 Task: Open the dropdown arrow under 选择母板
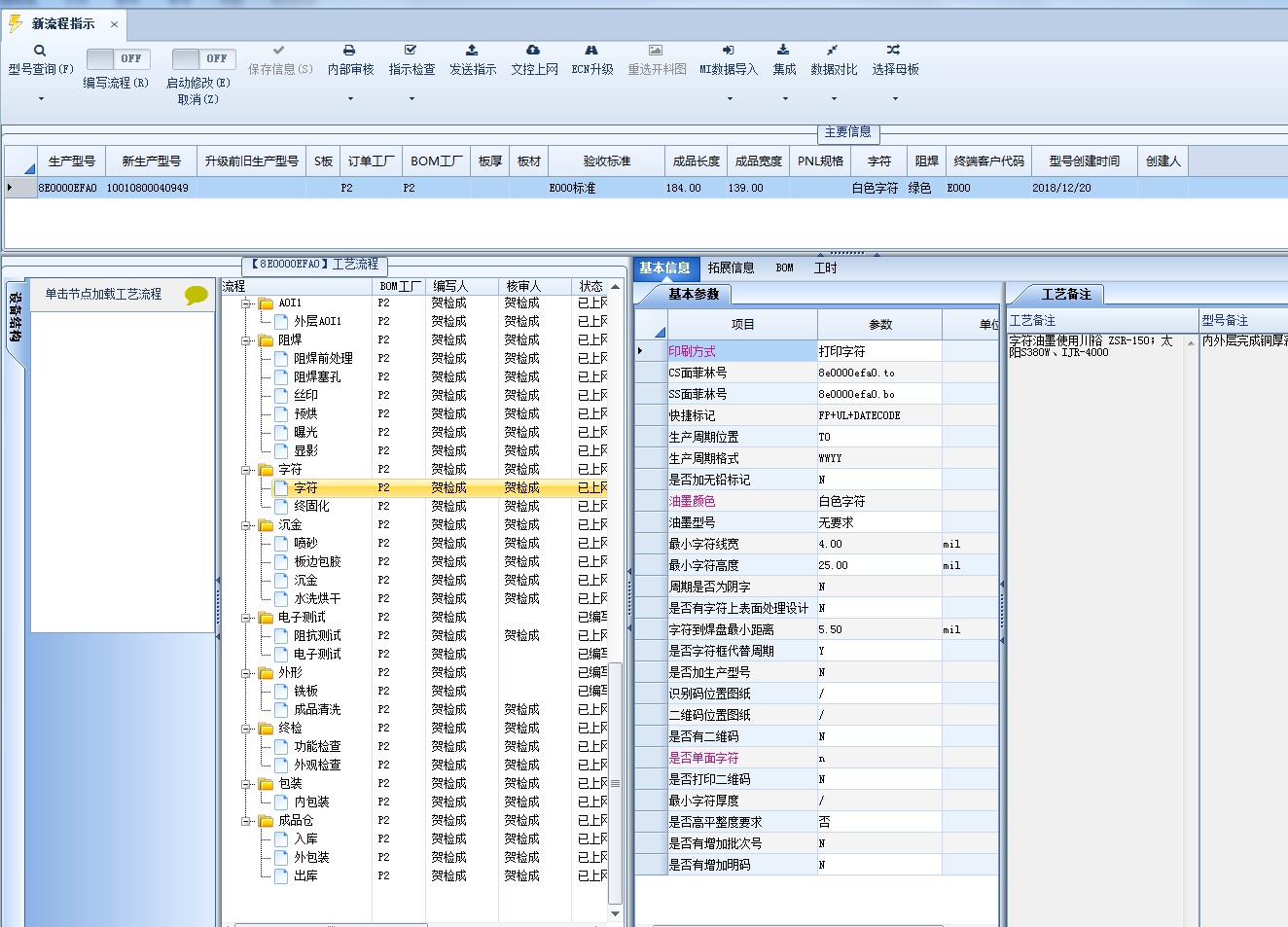(895, 98)
